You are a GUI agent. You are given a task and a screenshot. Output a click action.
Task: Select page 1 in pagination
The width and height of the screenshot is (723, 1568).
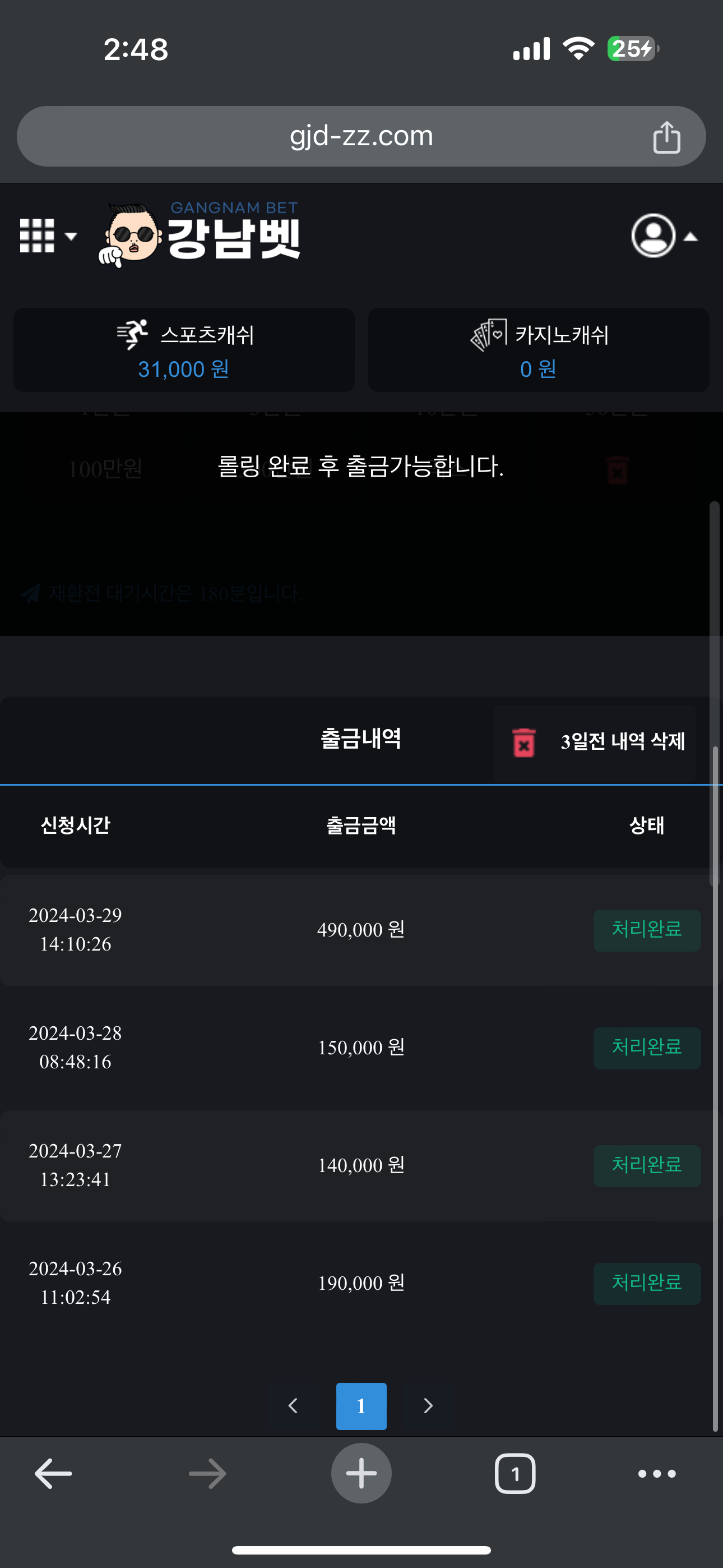361,1405
